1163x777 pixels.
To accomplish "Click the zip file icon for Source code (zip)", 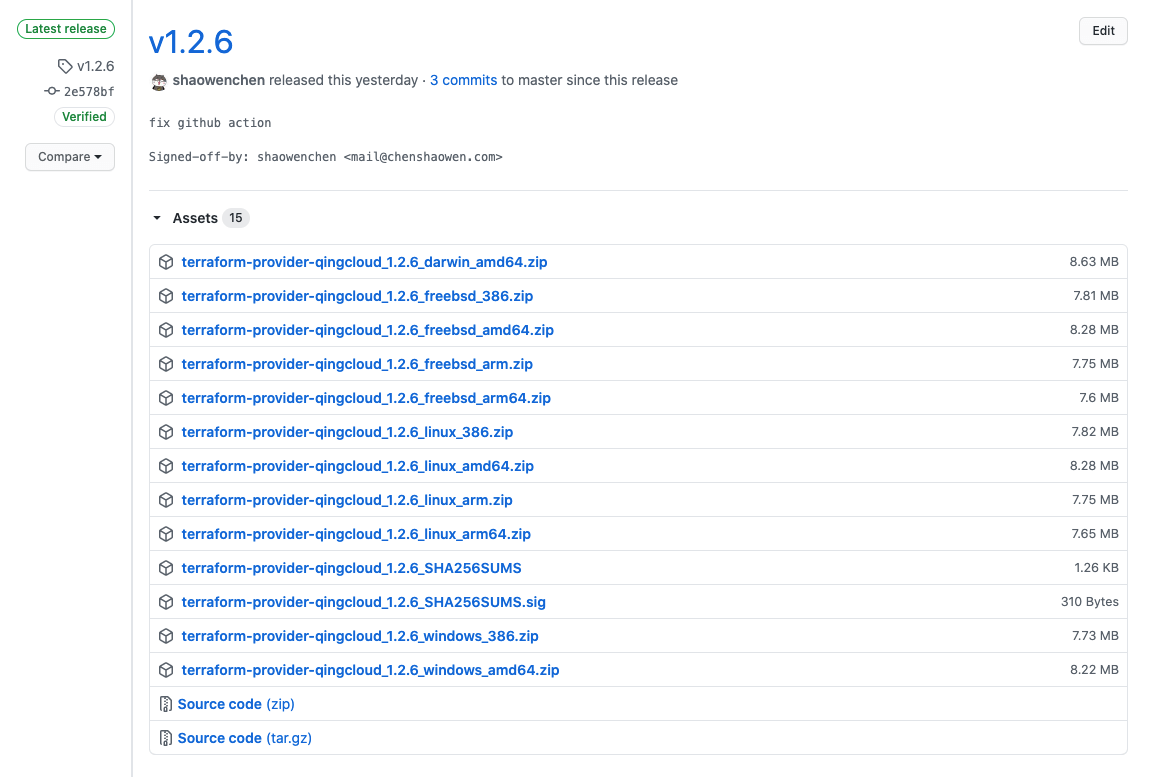I will point(165,704).
